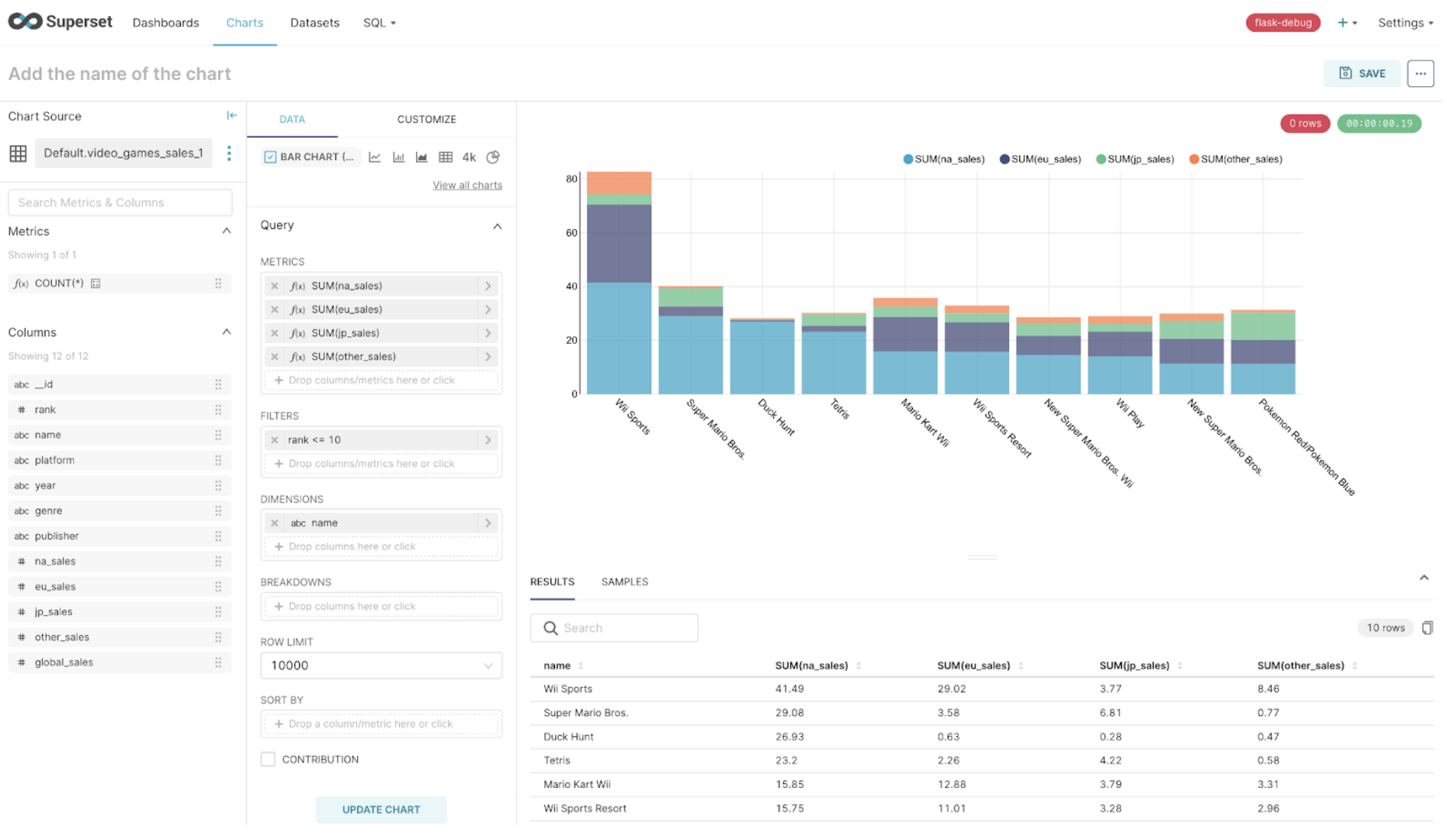Switch to the CUSTOMIZE tab
The width and height of the screenshot is (1447, 840).
coord(426,120)
